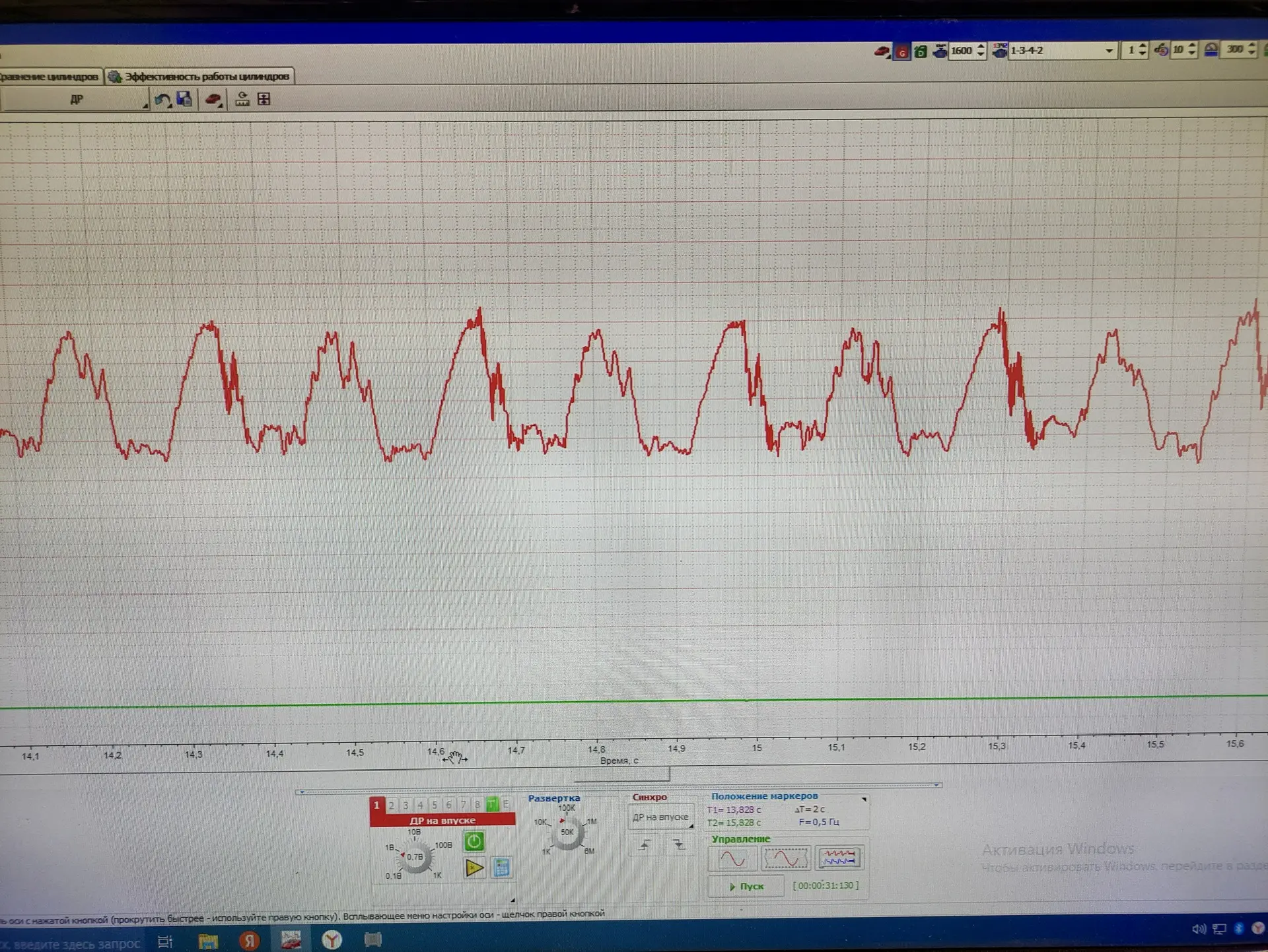Open the Синхро ДР на впуске dropdown

(x=661, y=817)
